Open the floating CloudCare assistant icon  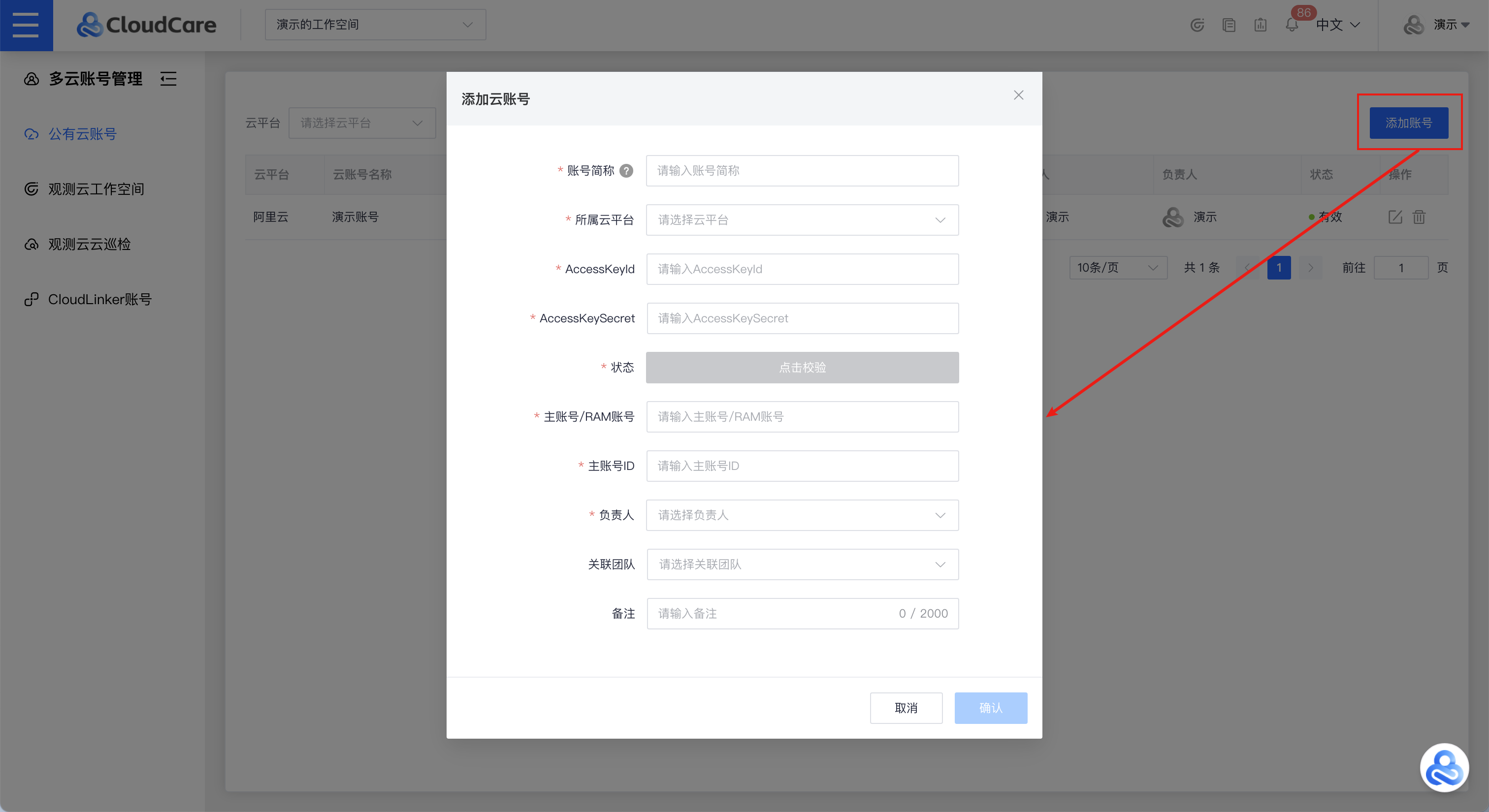click(x=1444, y=768)
